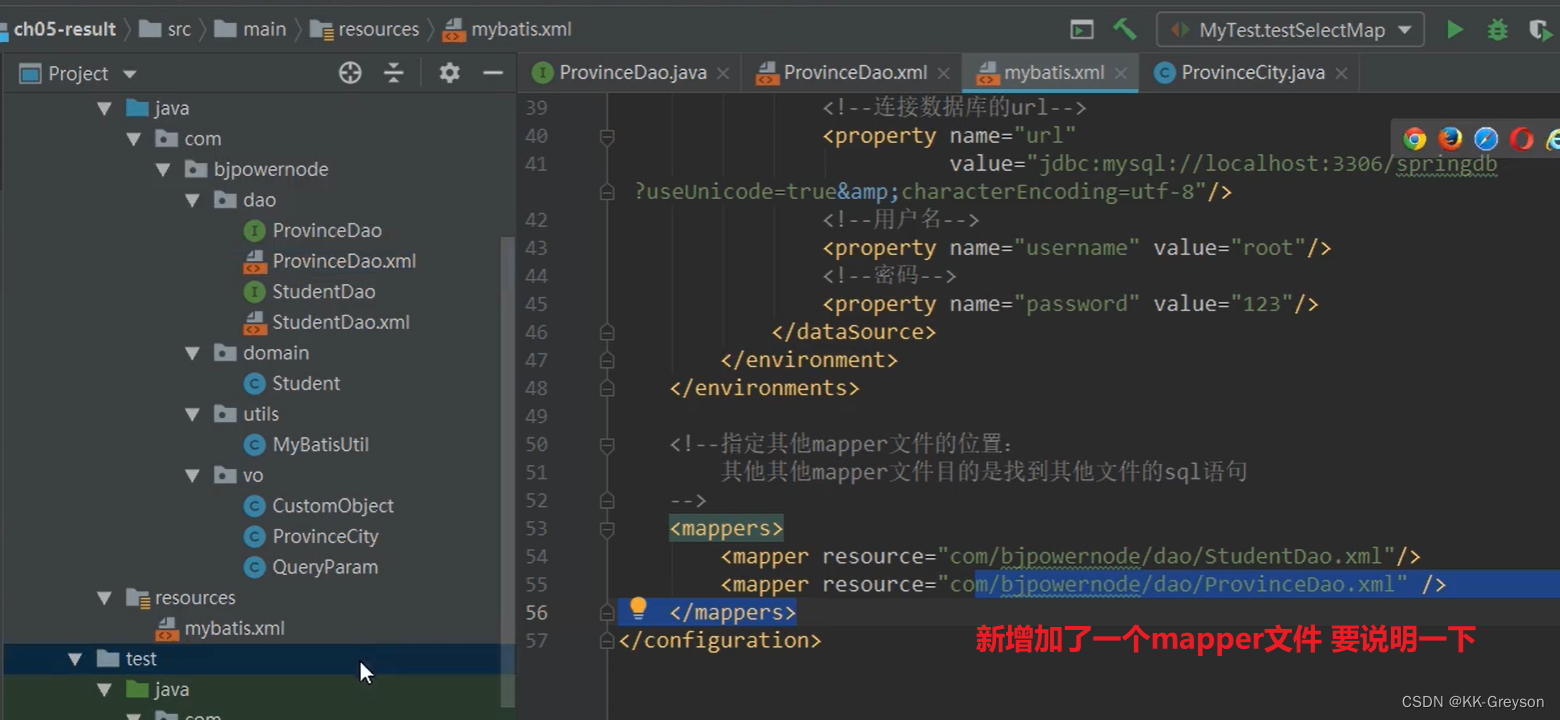Collapse the bjpowernode package
The width and height of the screenshot is (1560, 720).
(x=163, y=170)
